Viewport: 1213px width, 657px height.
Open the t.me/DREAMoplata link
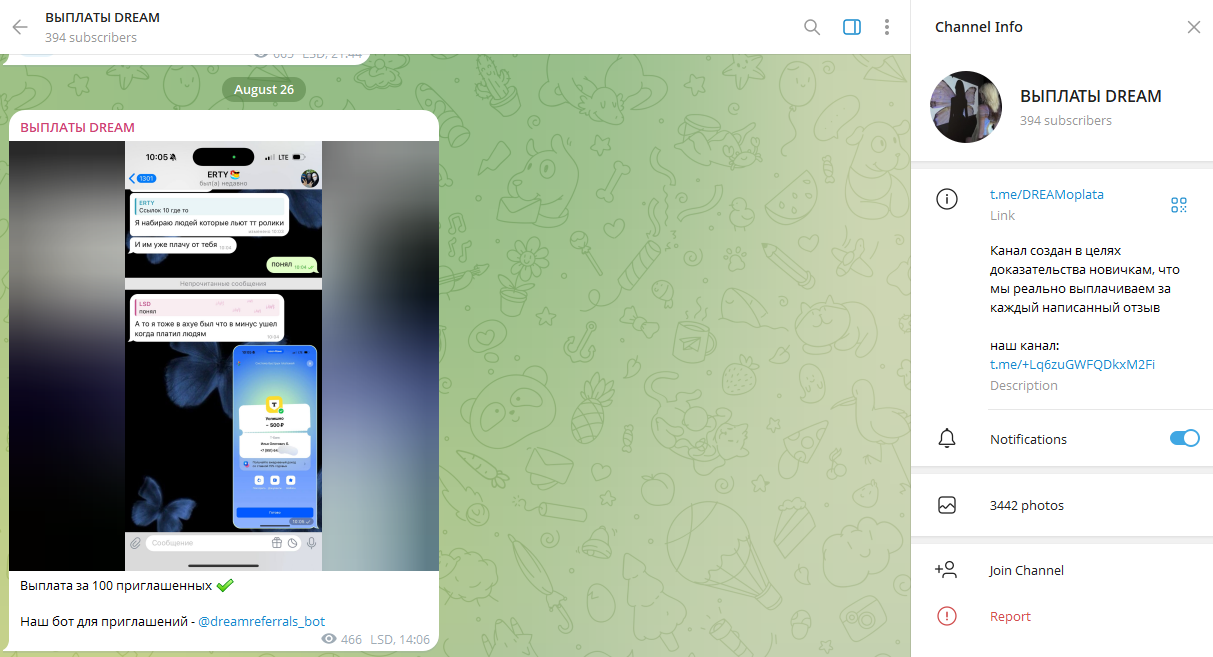coord(1046,195)
